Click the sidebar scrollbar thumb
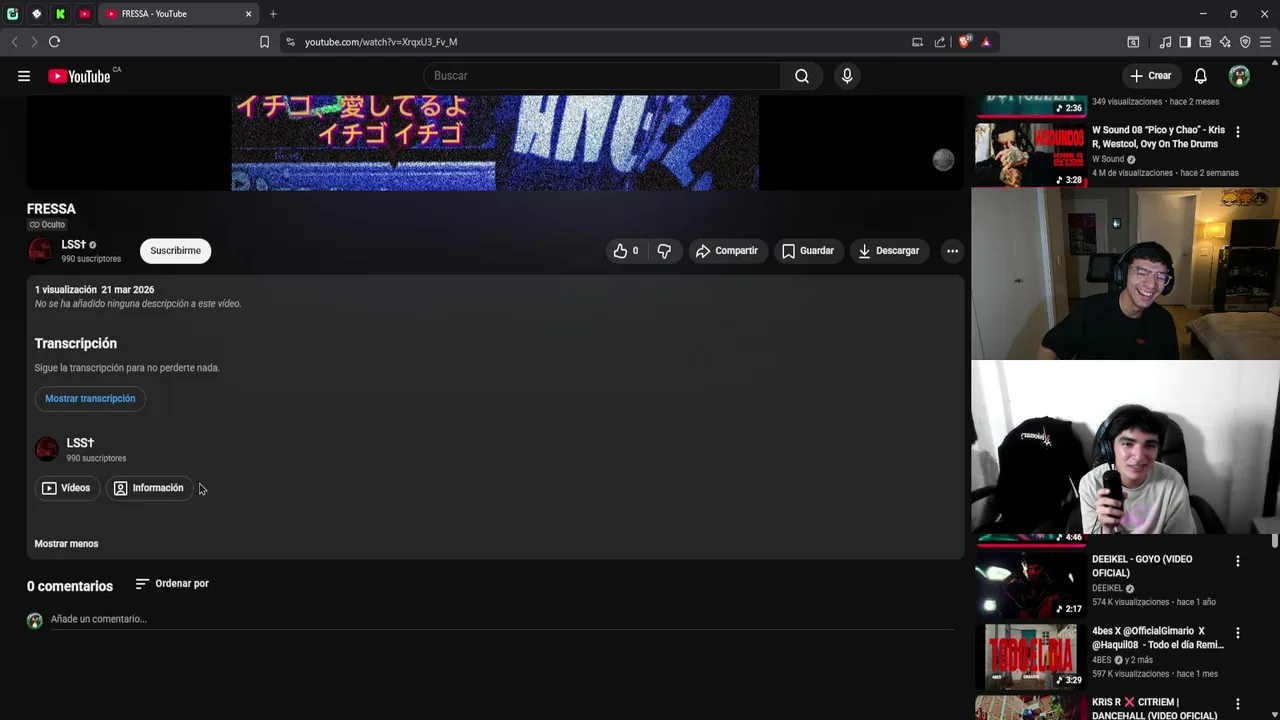Viewport: 1280px width, 720px height. 1275,541
